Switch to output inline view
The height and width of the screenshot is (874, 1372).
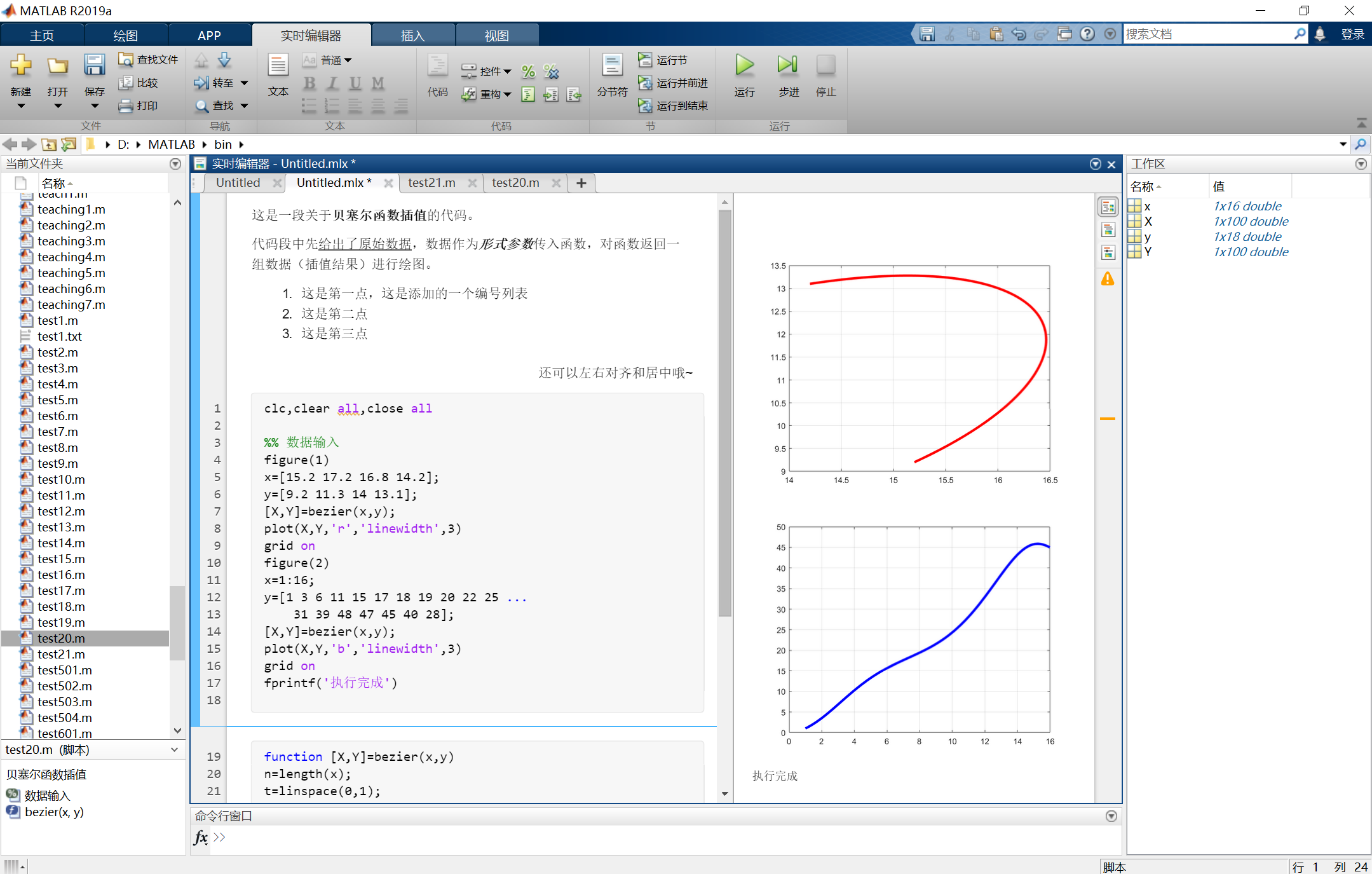point(1108,230)
